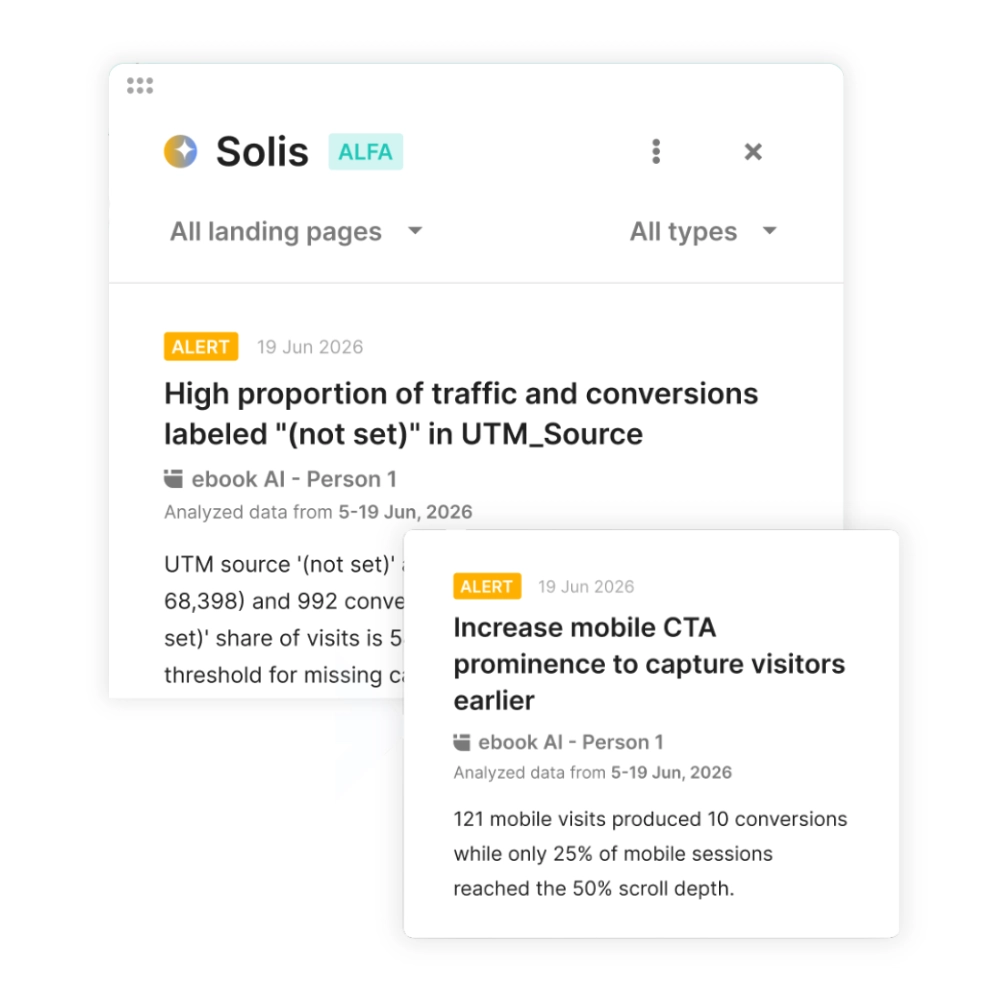Viewport: 990px width, 992px height.
Task: Select the ALFA badge next to Solis
Action: [365, 153]
